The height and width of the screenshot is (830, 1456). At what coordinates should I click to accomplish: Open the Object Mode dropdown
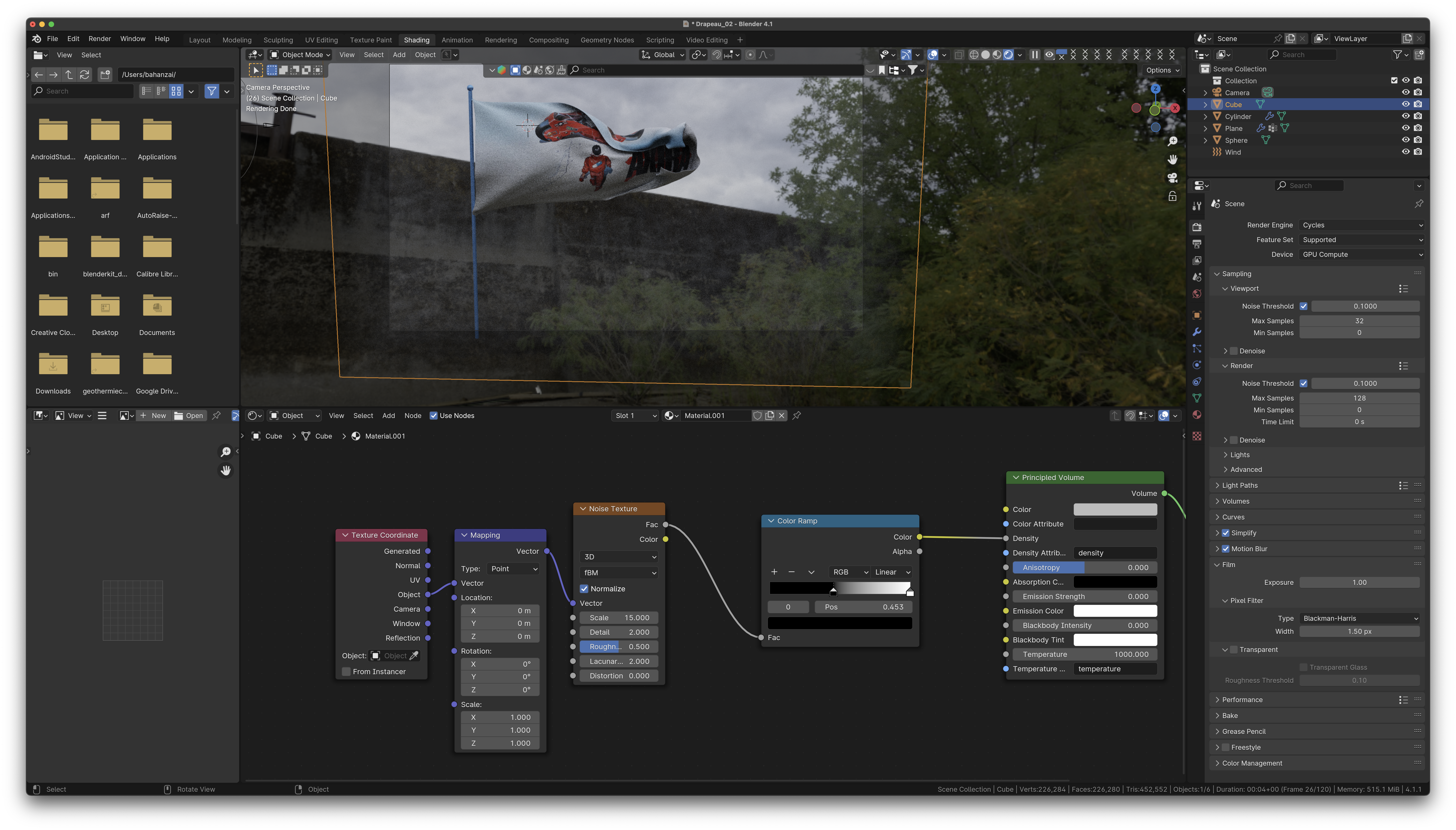(x=299, y=55)
